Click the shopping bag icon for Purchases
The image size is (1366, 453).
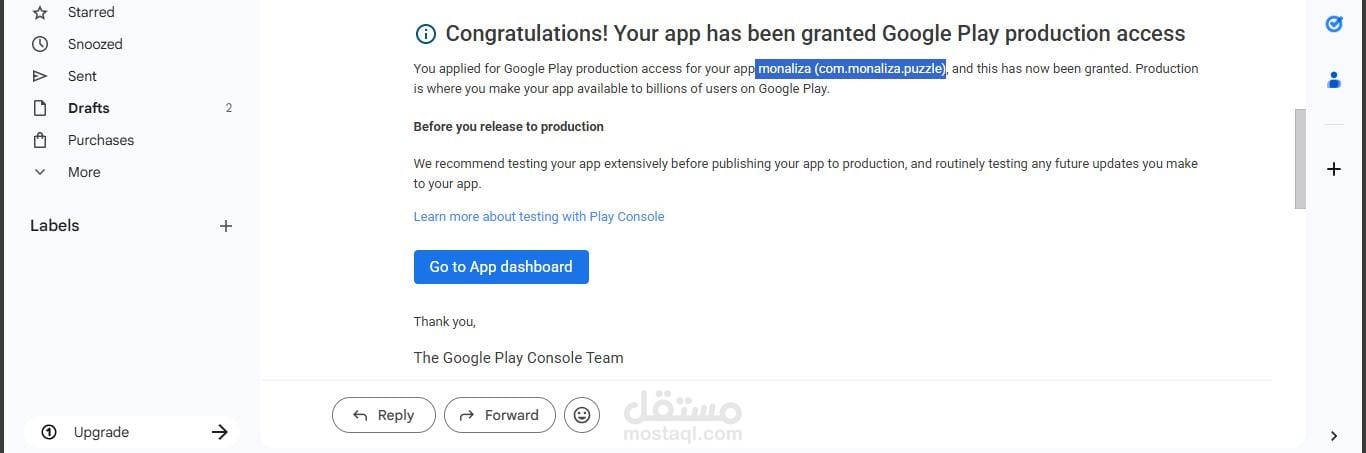(x=40, y=140)
